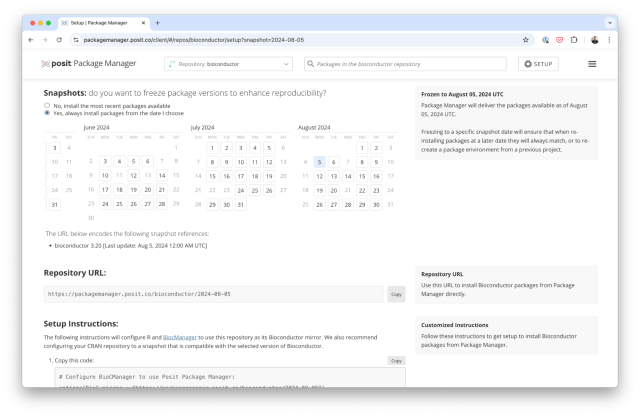Image resolution: width=640 pixels, height=417 pixels.
Task: Open the BiocManager link
Action: coord(180,339)
